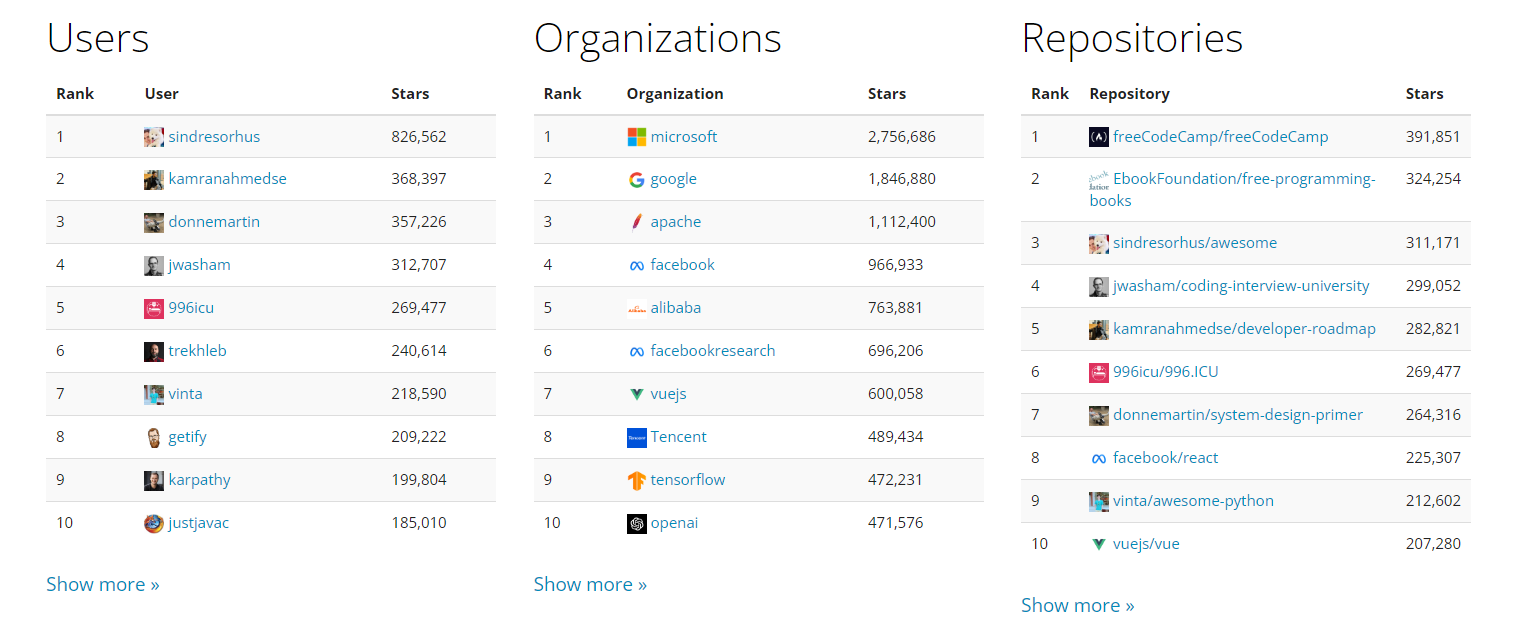Open Tencent organization link

pyautogui.click(x=679, y=437)
